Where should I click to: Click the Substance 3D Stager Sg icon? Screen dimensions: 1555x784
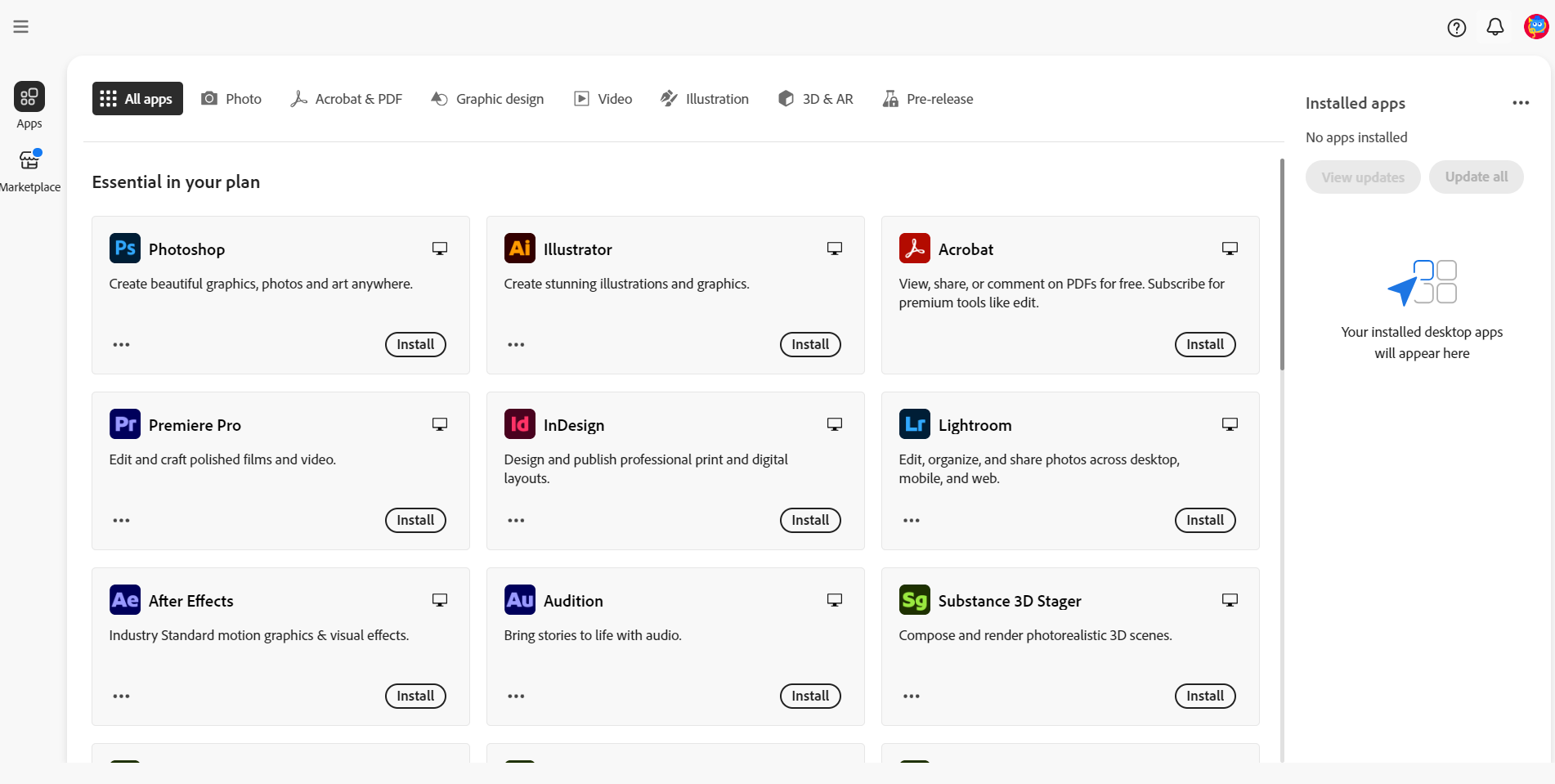914,599
